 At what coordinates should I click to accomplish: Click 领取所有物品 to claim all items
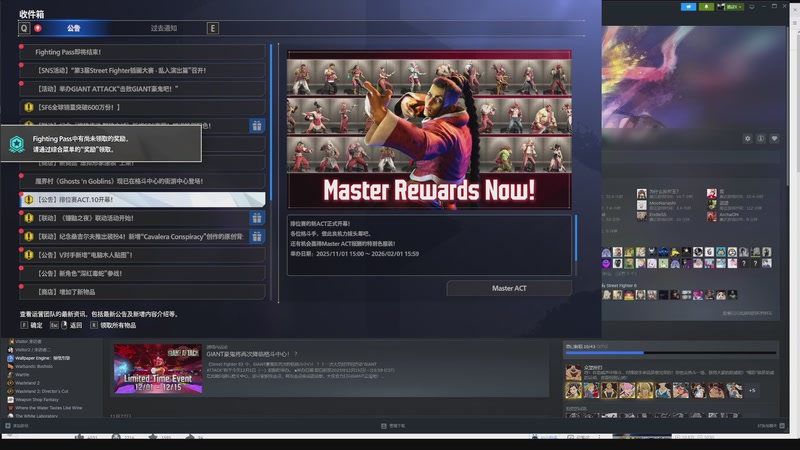point(113,325)
